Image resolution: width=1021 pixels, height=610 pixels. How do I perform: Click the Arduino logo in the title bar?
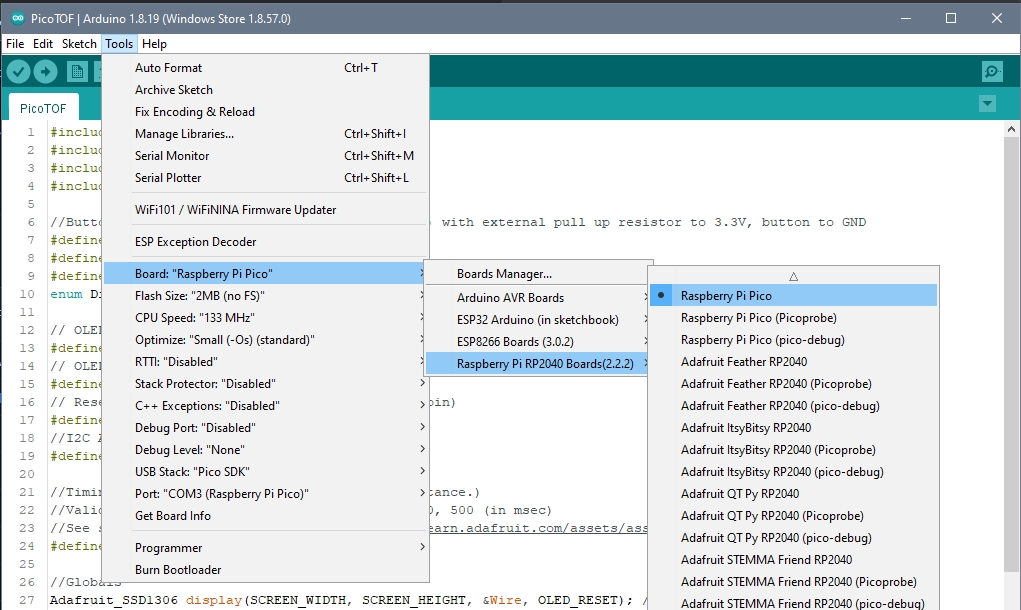(18, 18)
